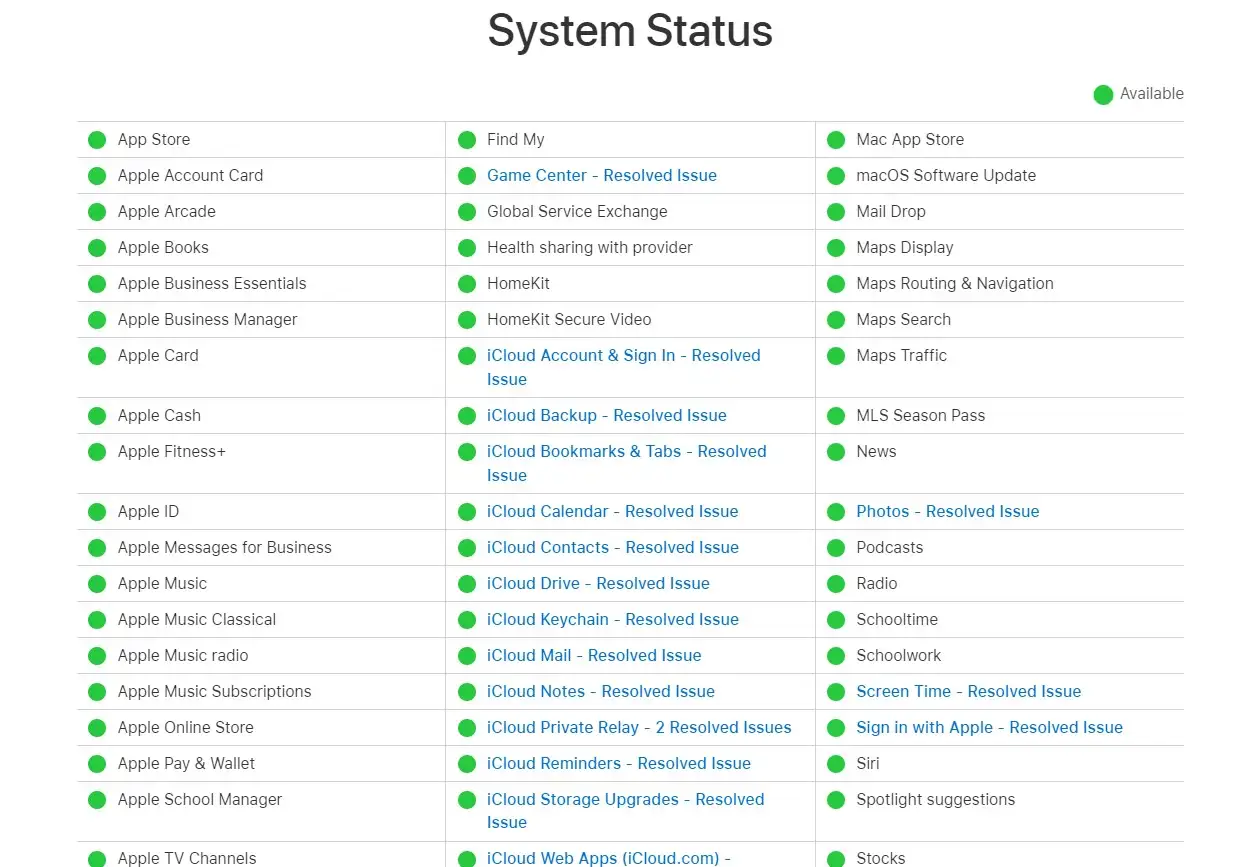
Task: Click the green dot for Spotlight suggestions
Action: tap(836, 800)
